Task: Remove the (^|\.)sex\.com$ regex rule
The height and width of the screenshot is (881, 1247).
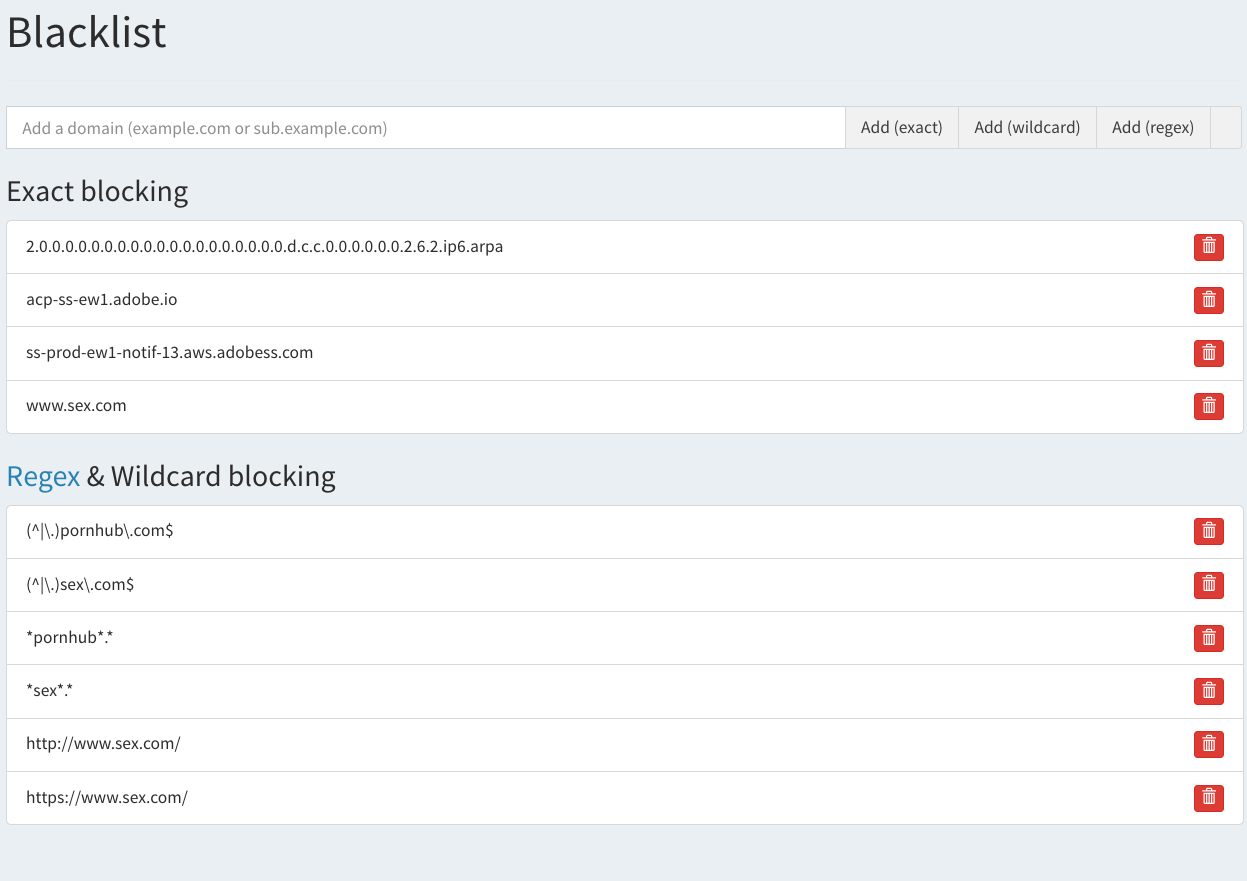Action: click(x=1208, y=584)
